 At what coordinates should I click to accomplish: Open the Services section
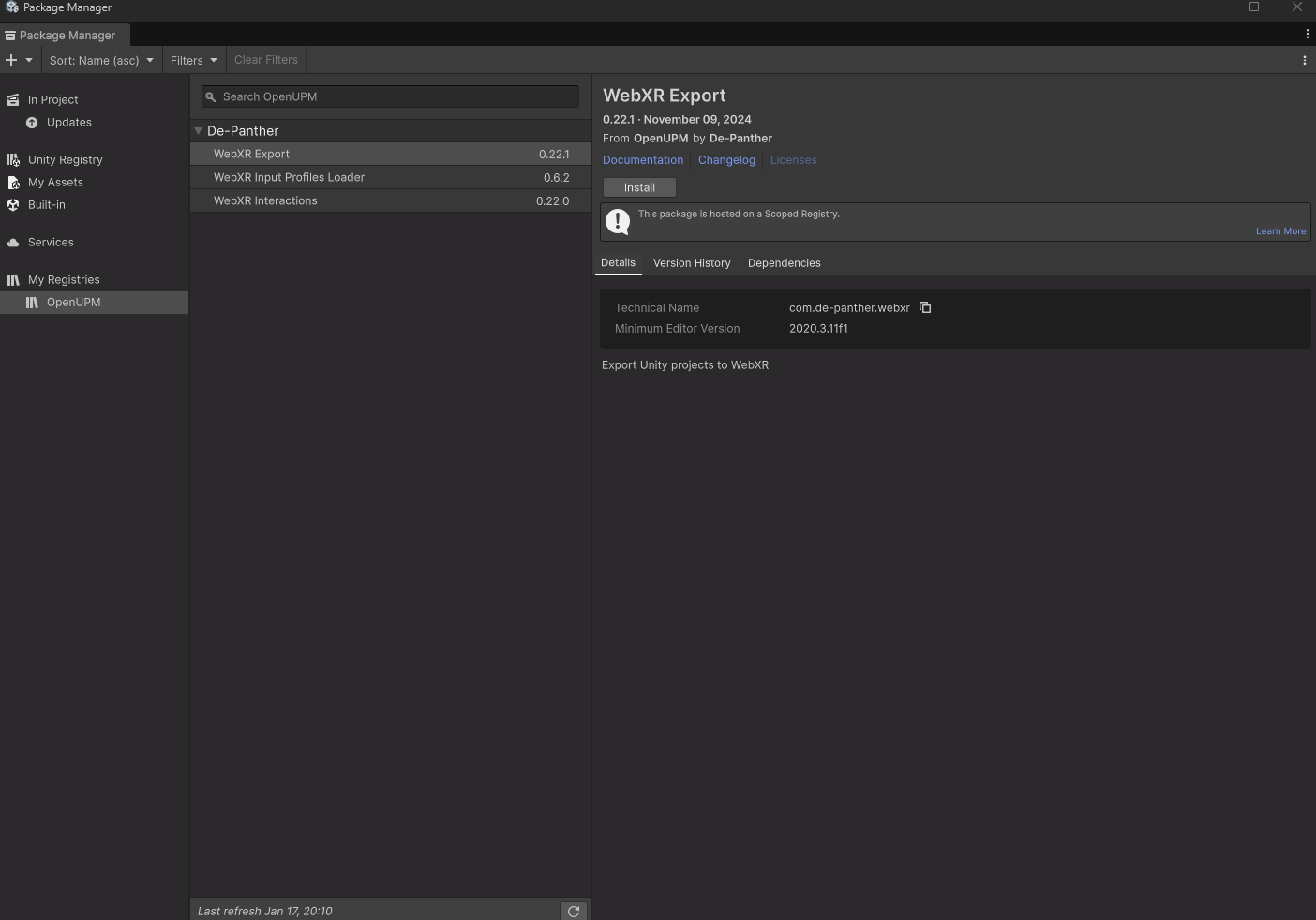(x=51, y=242)
